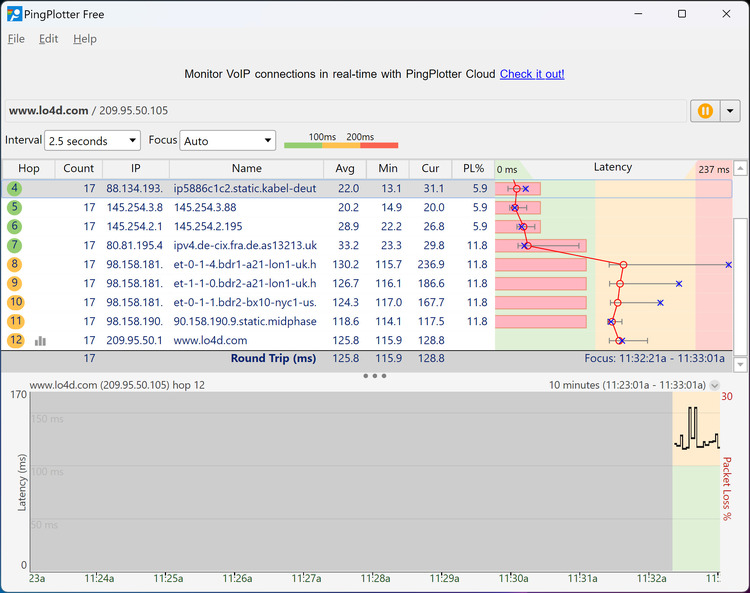Image resolution: width=750 pixels, height=593 pixels.
Task: Click IP 80.81.195.4 in hop 7 row
Action: 134,245
